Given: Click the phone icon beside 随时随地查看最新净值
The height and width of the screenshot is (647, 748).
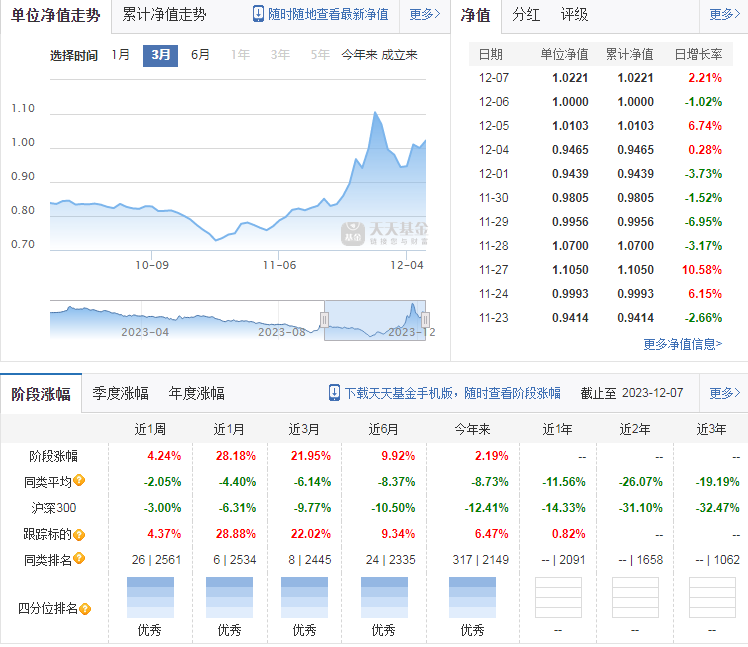Looking at the screenshot, I should click(x=258, y=14).
